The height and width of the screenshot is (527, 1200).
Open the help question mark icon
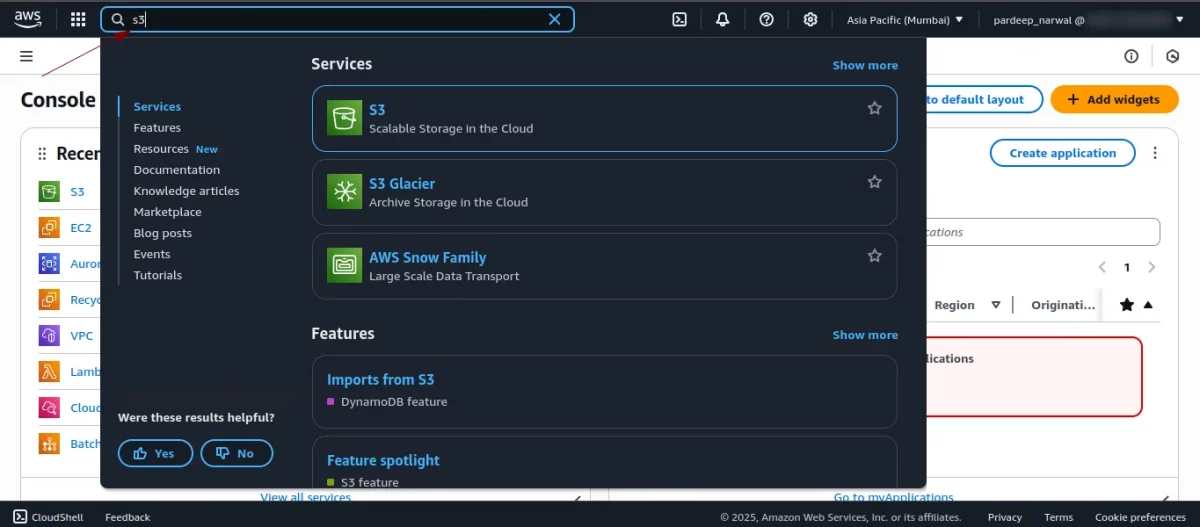point(766,19)
